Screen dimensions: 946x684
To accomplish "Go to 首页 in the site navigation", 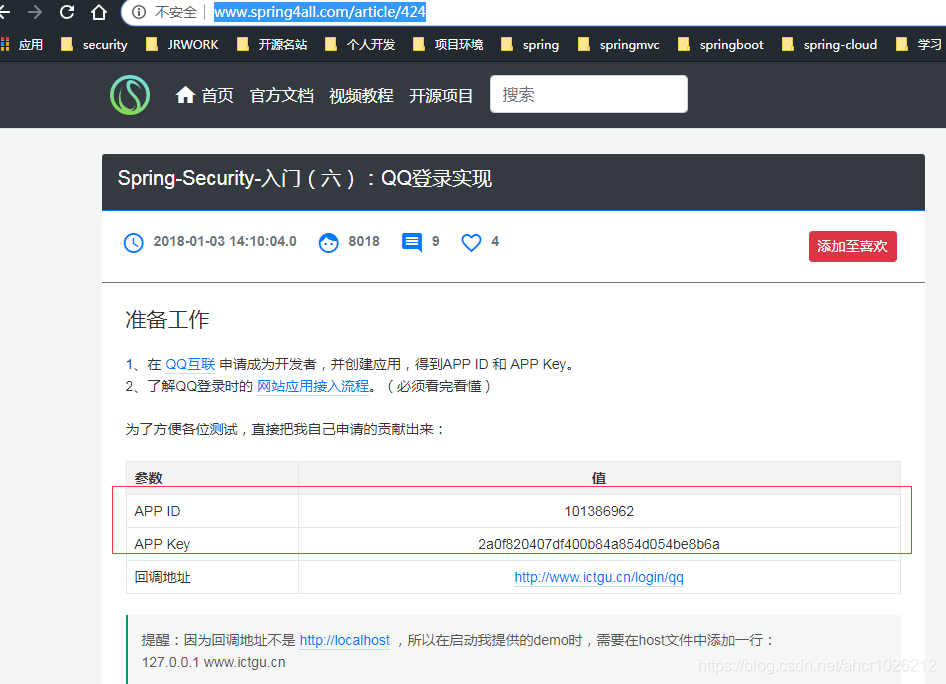I will point(205,95).
